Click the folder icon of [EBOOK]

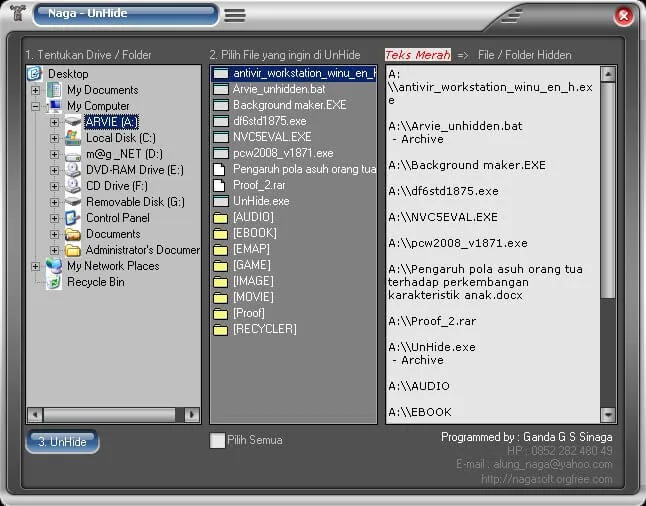click(221, 234)
